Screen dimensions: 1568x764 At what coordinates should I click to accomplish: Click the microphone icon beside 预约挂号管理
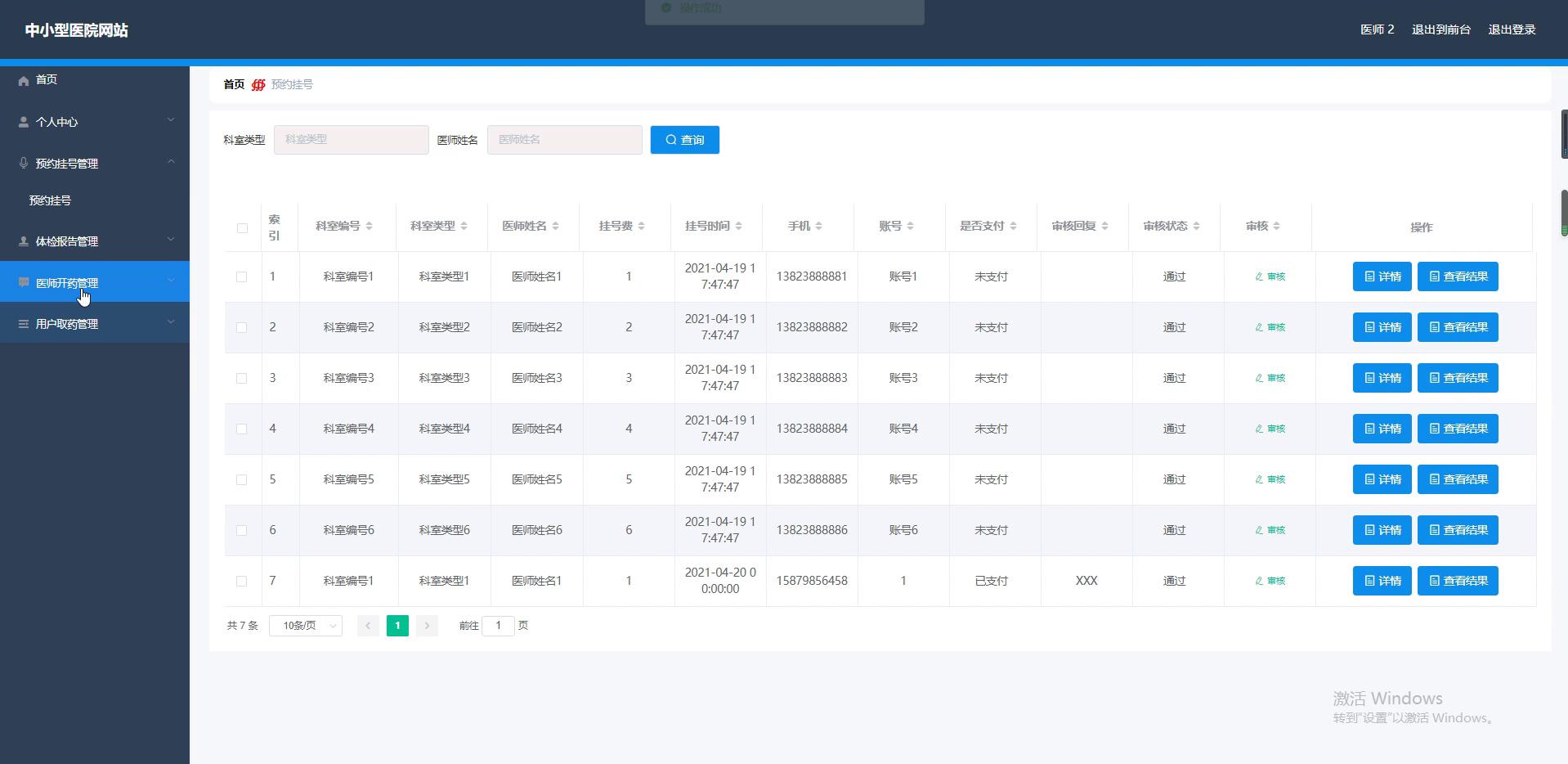[23, 162]
